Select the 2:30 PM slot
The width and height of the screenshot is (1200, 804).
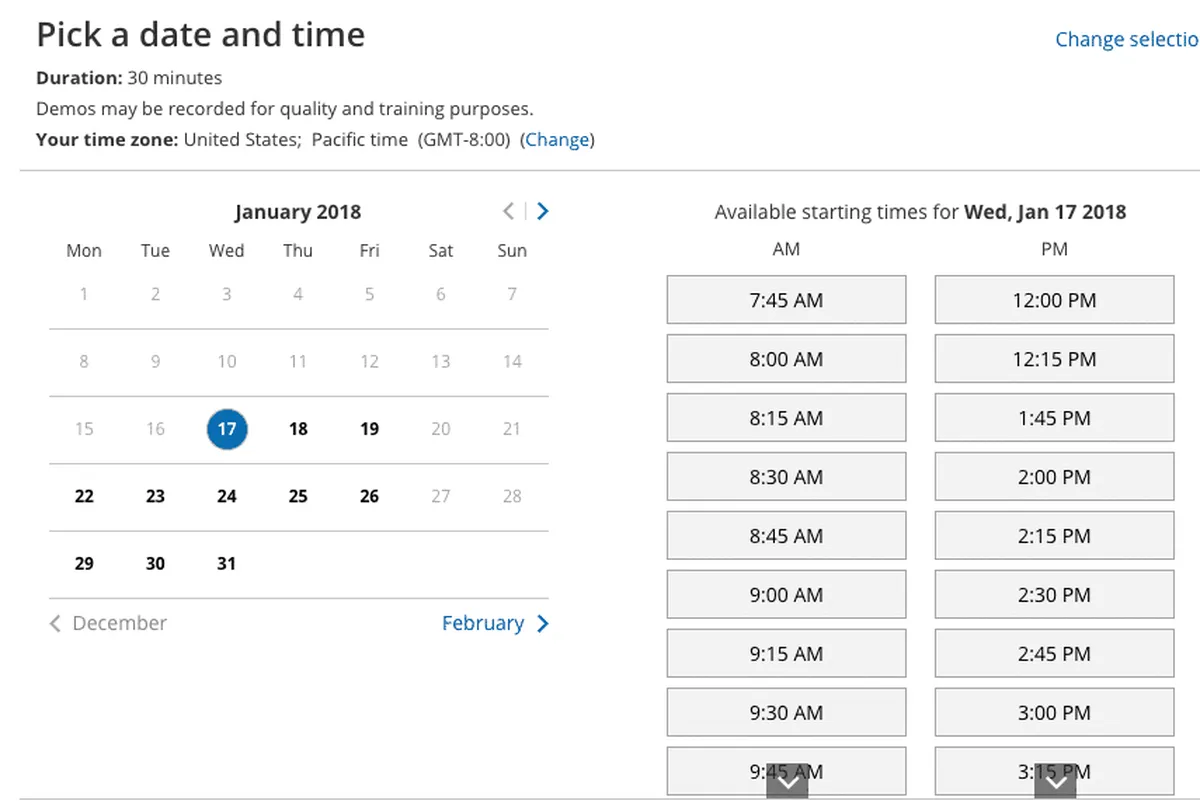pyautogui.click(x=1054, y=595)
